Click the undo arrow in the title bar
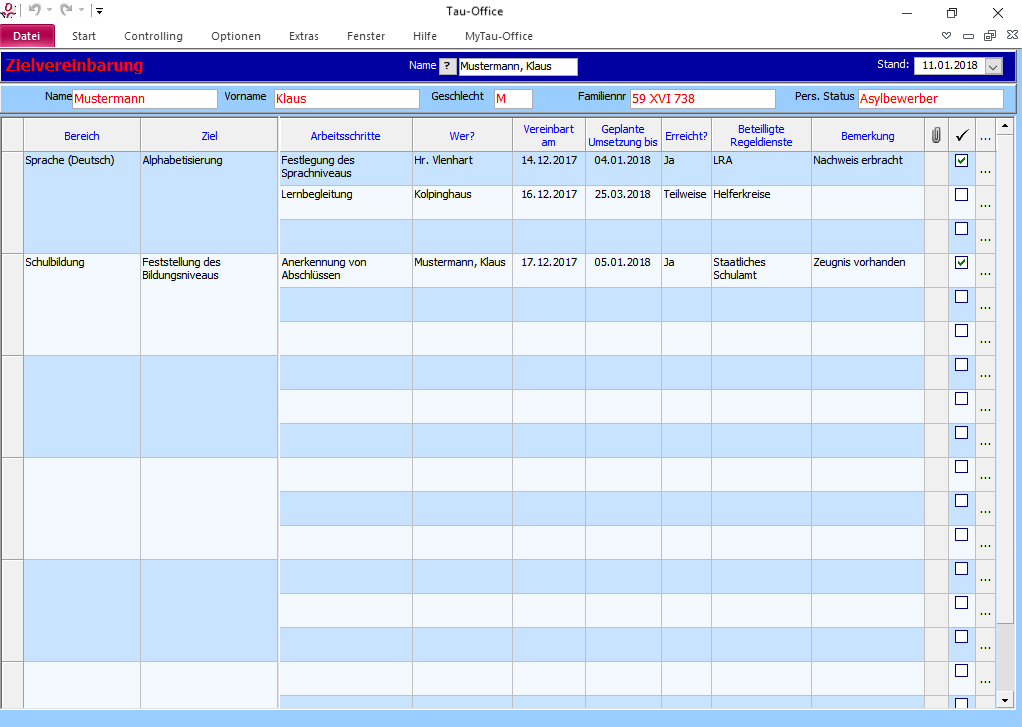Image resolution: width=1022 pixels, height=727 pixels. click(x=34, y=11)
